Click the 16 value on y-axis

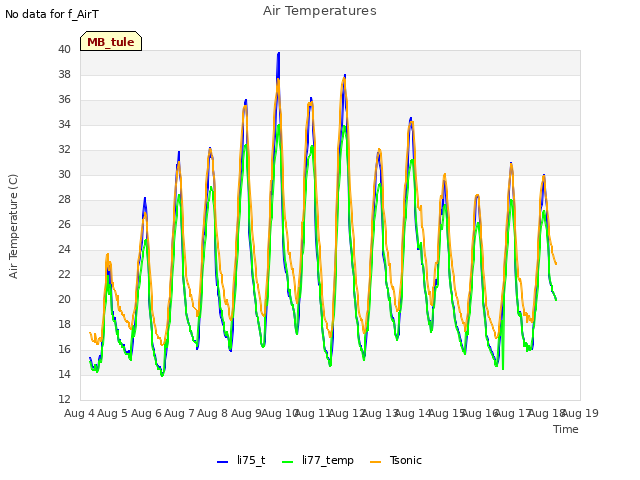click(x=64, y=349)
